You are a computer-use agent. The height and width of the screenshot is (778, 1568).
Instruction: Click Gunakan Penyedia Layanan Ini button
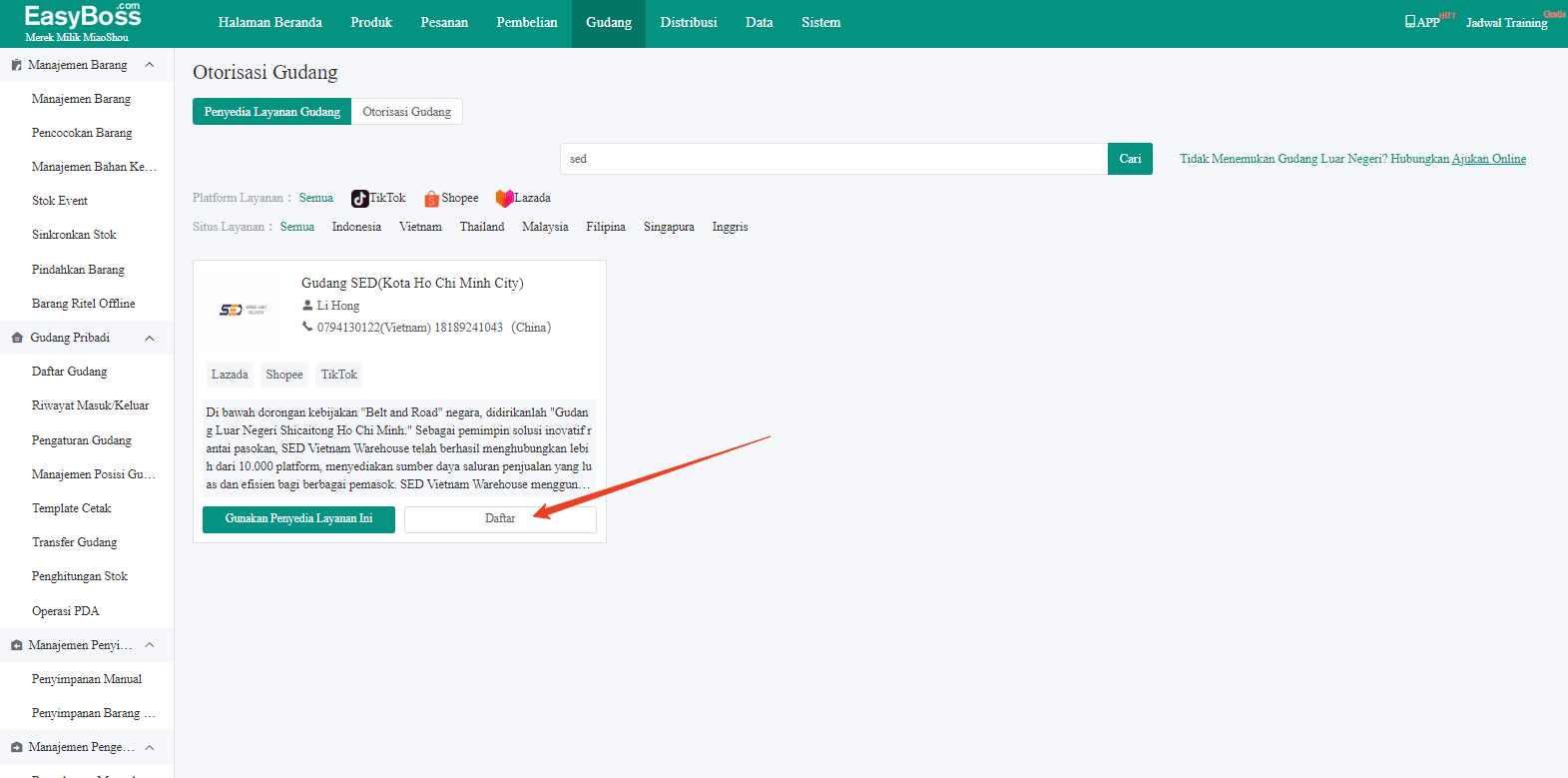298,519
